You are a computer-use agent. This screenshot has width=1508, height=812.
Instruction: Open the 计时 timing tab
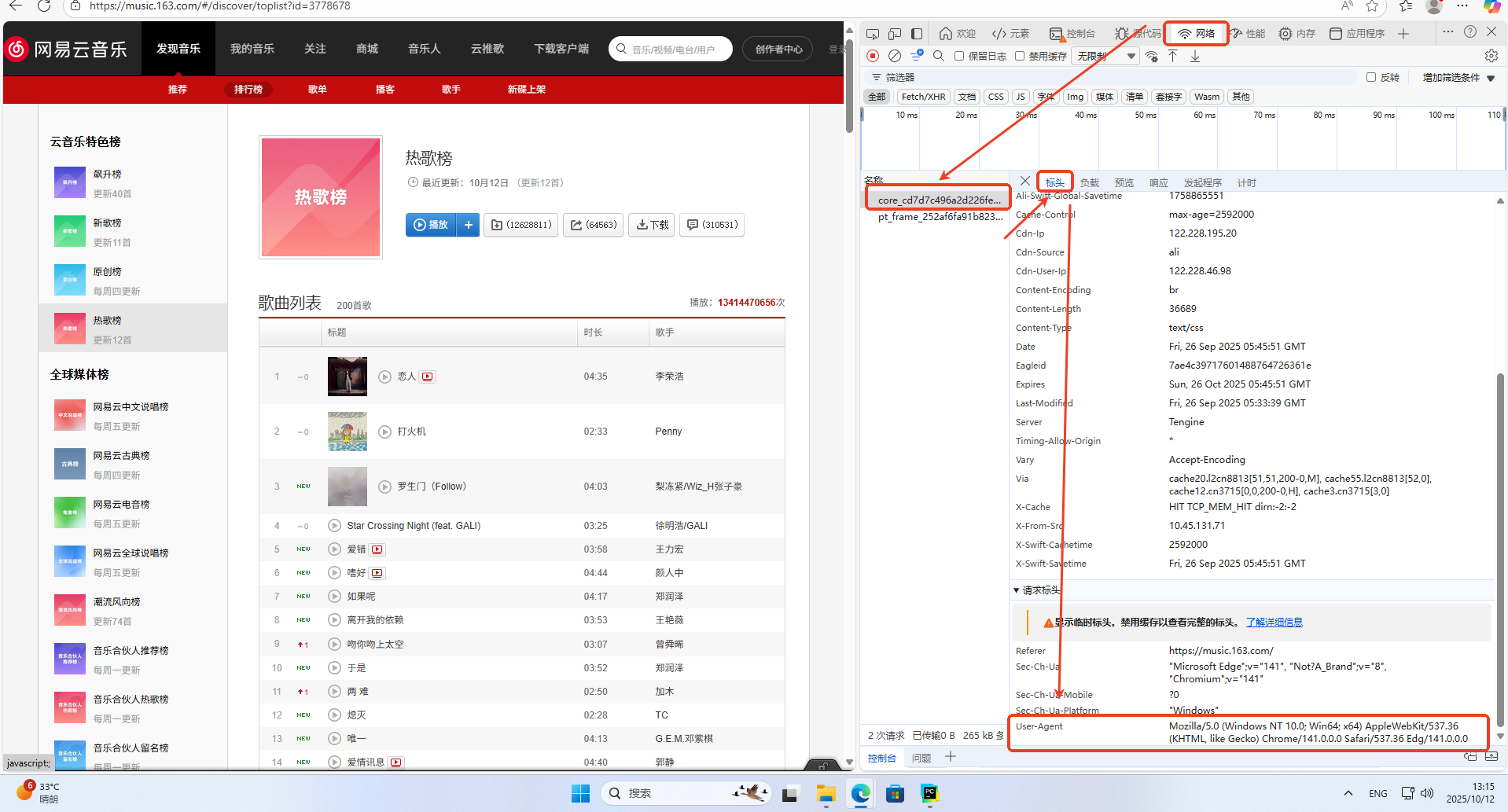[1247, 182]
